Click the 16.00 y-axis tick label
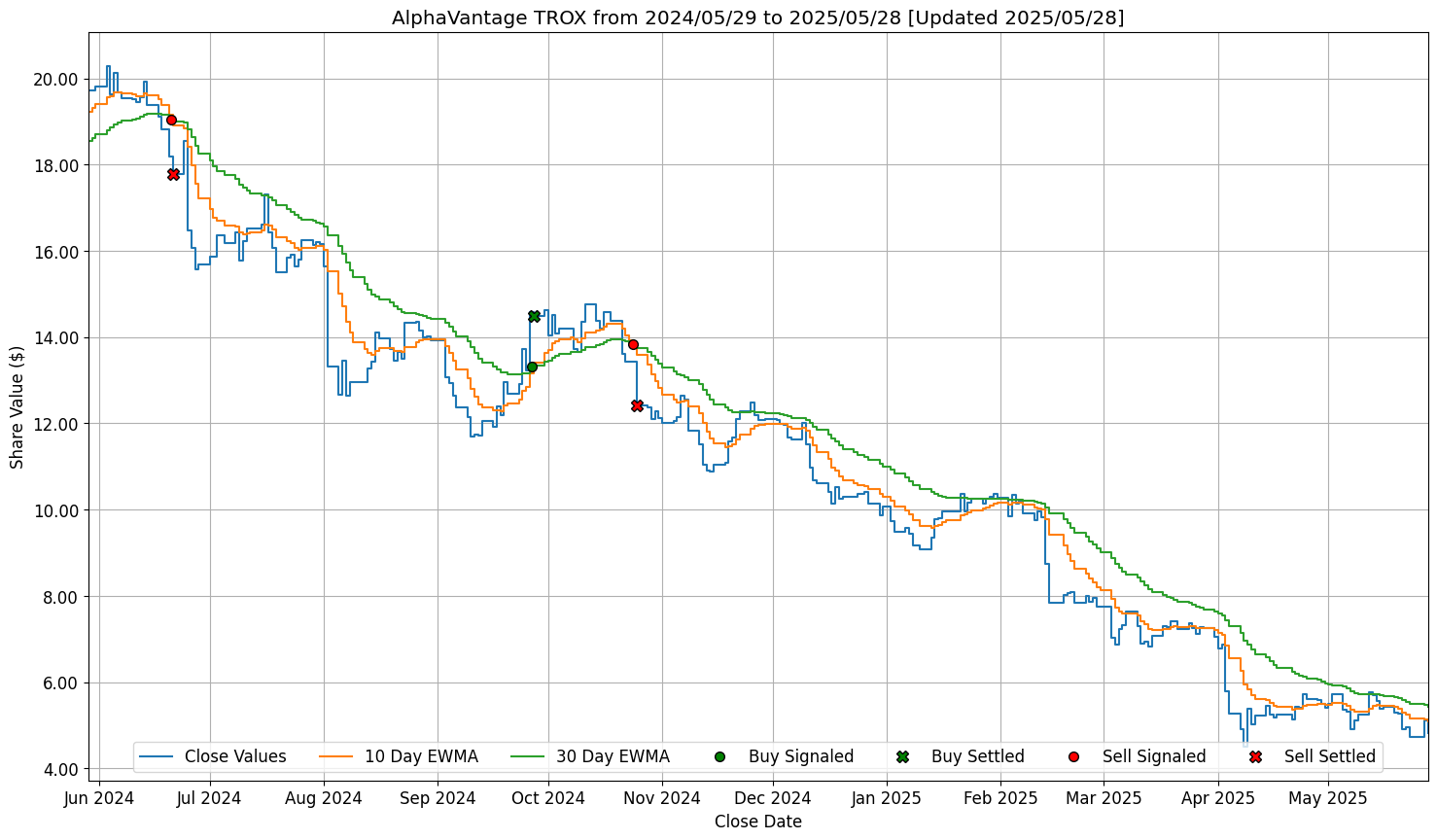1437x840 pixels. pyautogui.click(x=56, y=252)
